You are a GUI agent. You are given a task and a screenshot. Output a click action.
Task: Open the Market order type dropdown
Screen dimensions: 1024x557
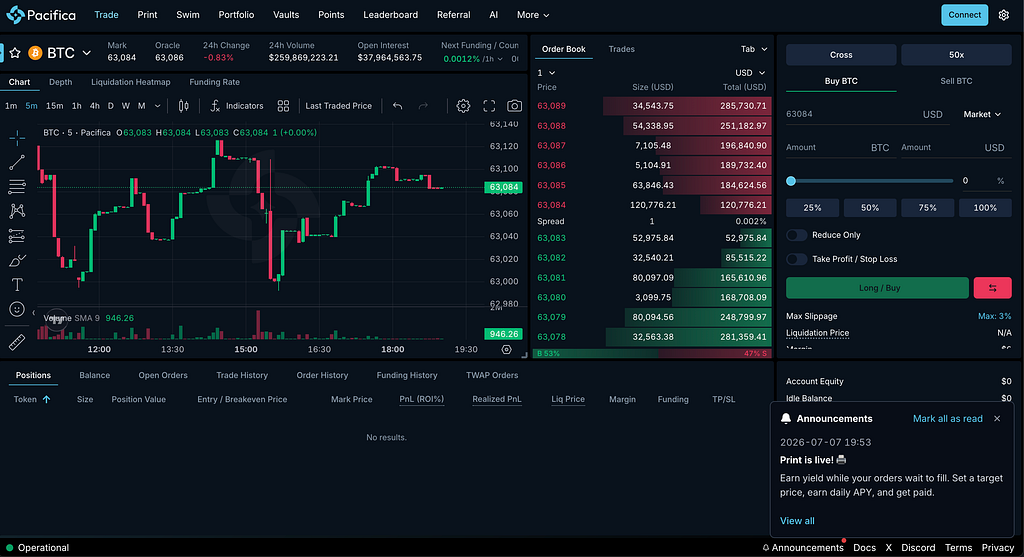(982, 114)
